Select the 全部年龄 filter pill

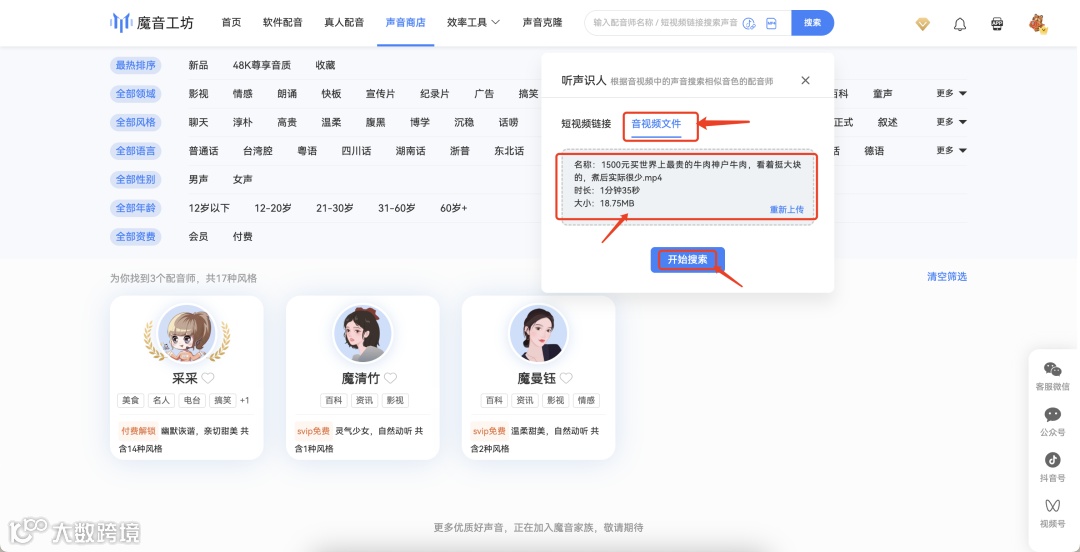(136, 207)
